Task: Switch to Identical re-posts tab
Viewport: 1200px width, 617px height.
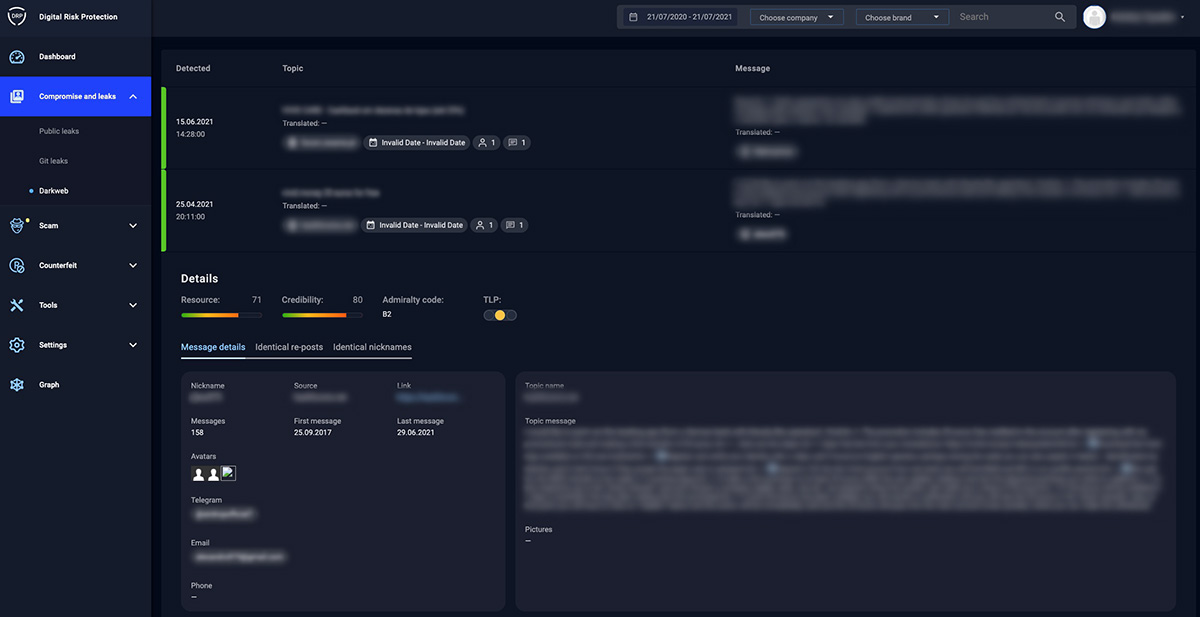Action: pyautogui.click(x=289, y=347)
